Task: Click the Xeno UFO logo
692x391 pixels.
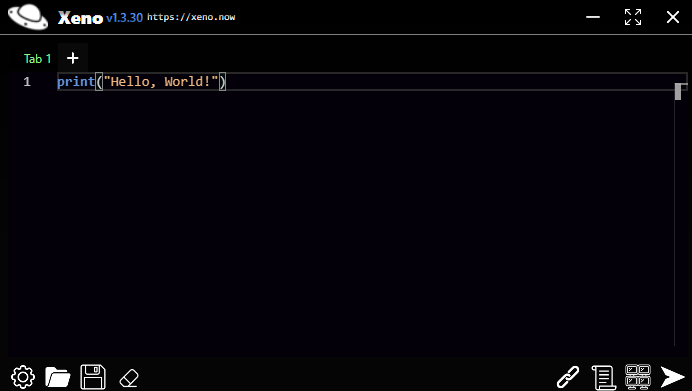Action: (x=28, y=17)
